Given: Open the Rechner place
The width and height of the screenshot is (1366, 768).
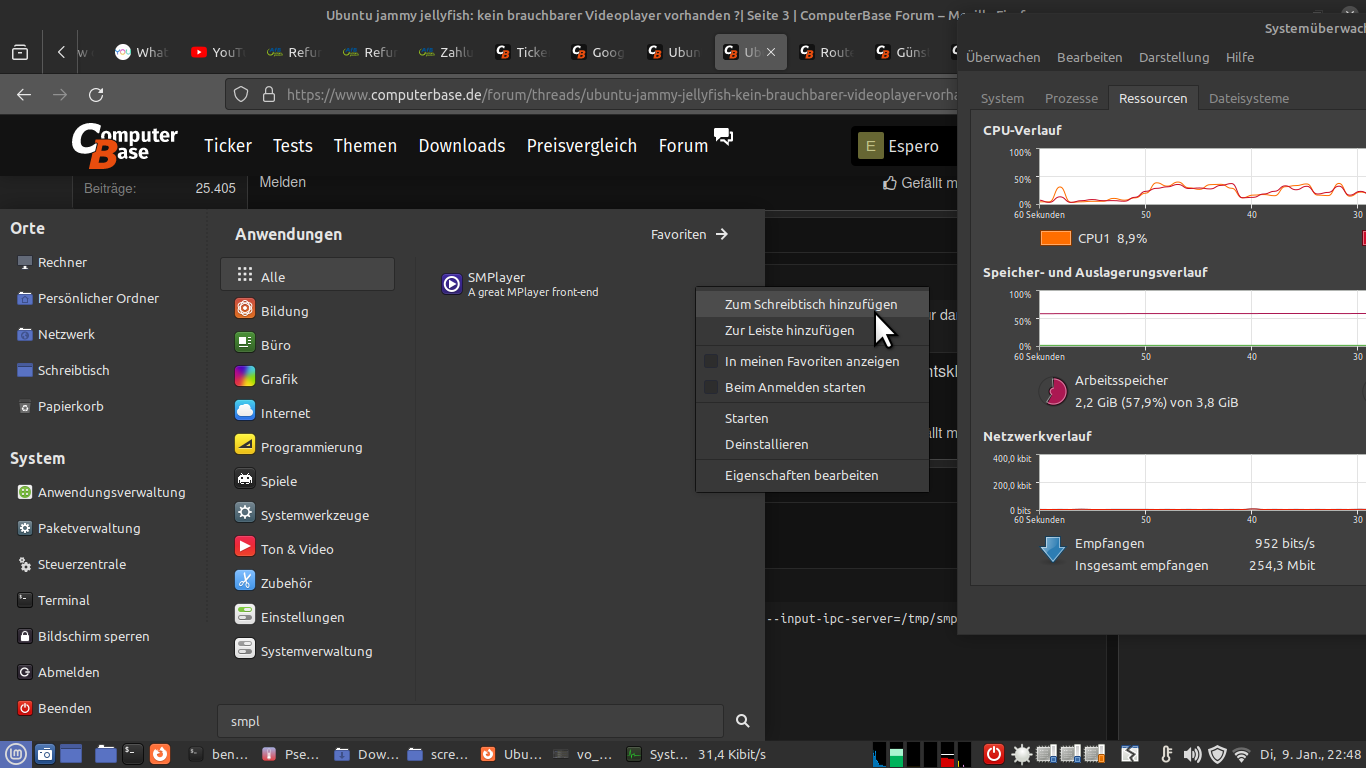Looking at the screenshot, I should (52, 262).
